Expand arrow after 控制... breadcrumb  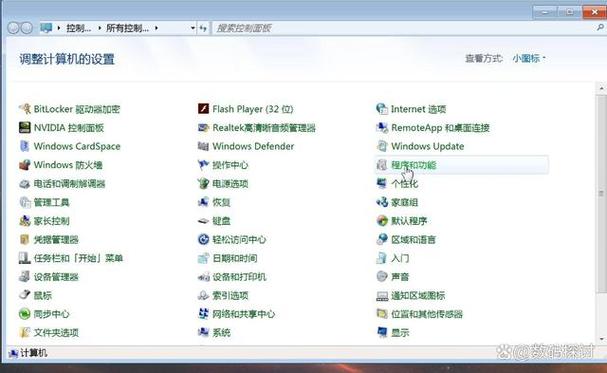pos(99,28)
